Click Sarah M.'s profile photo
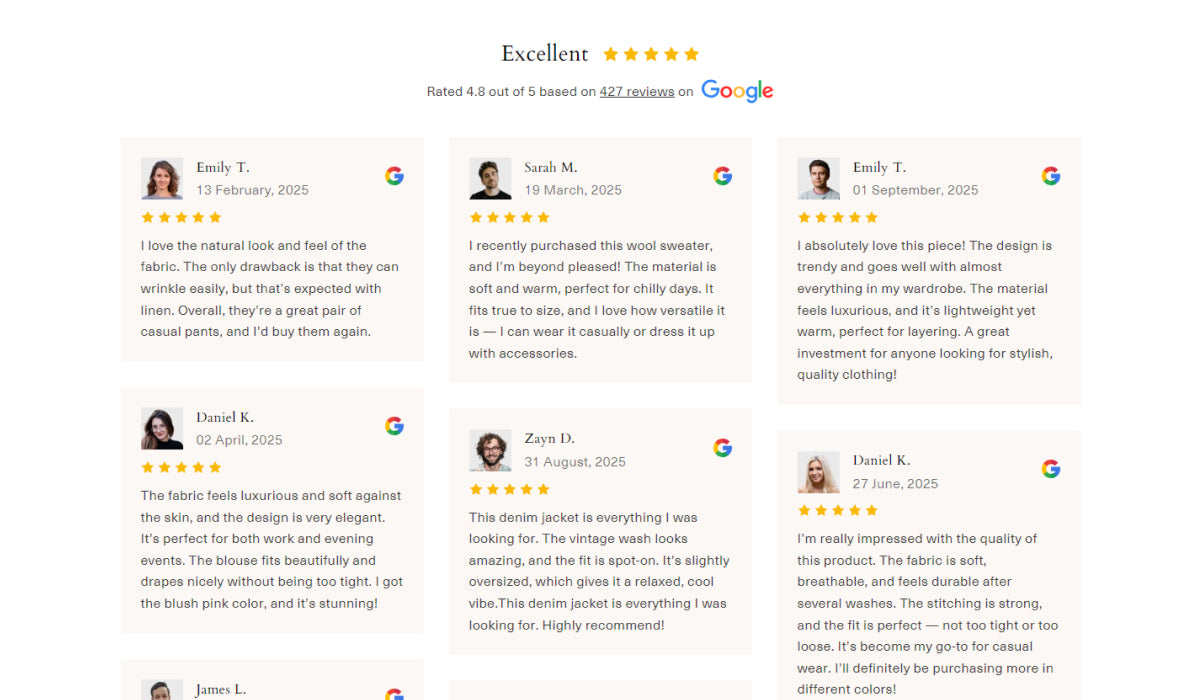Screen dimensions: 1200x700 click(x=490, y=178)
